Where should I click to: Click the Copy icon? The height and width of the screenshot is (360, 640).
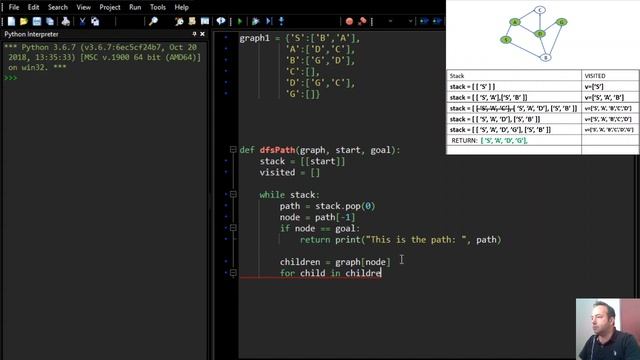click(95, 21)
